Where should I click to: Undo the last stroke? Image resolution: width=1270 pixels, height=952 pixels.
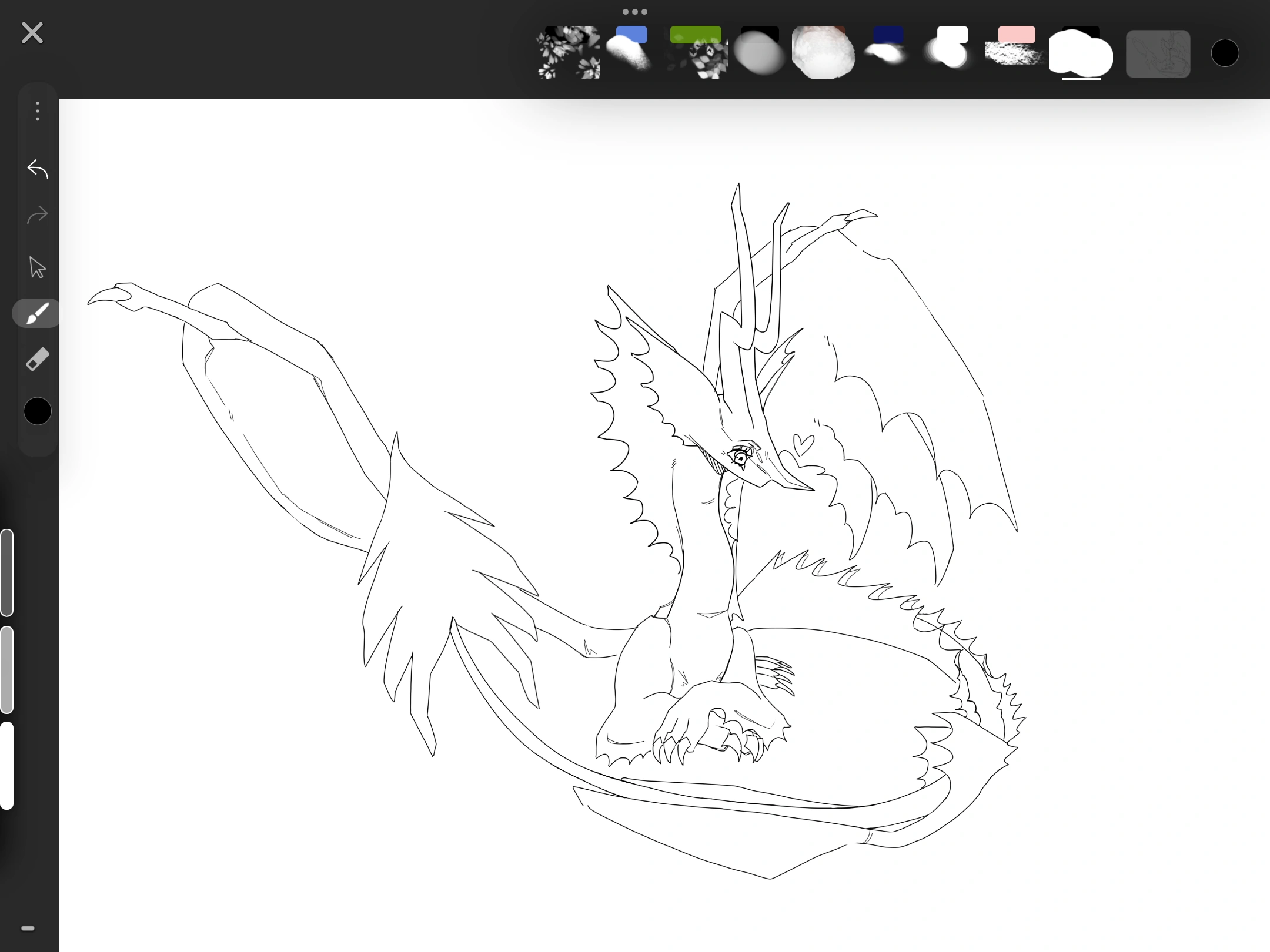[x=36, y=169]
